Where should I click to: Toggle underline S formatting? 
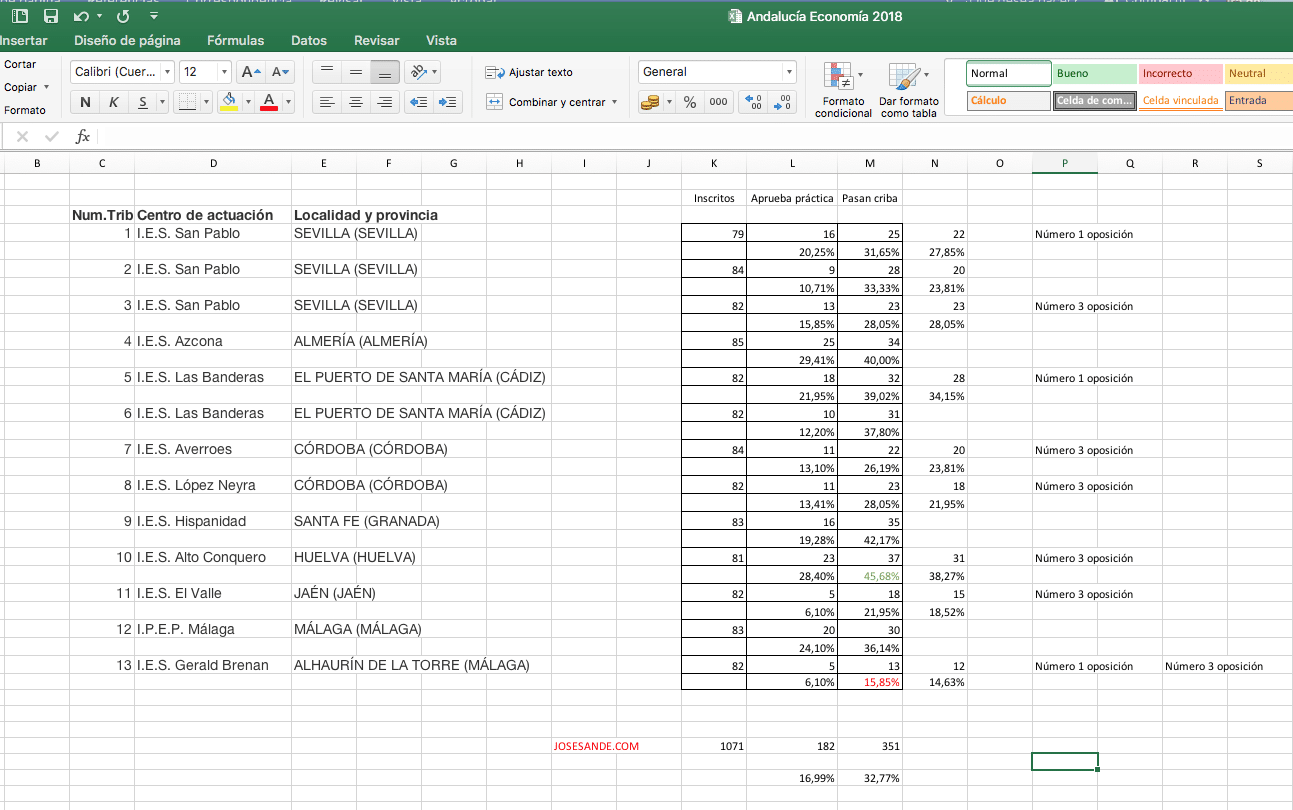144,102
